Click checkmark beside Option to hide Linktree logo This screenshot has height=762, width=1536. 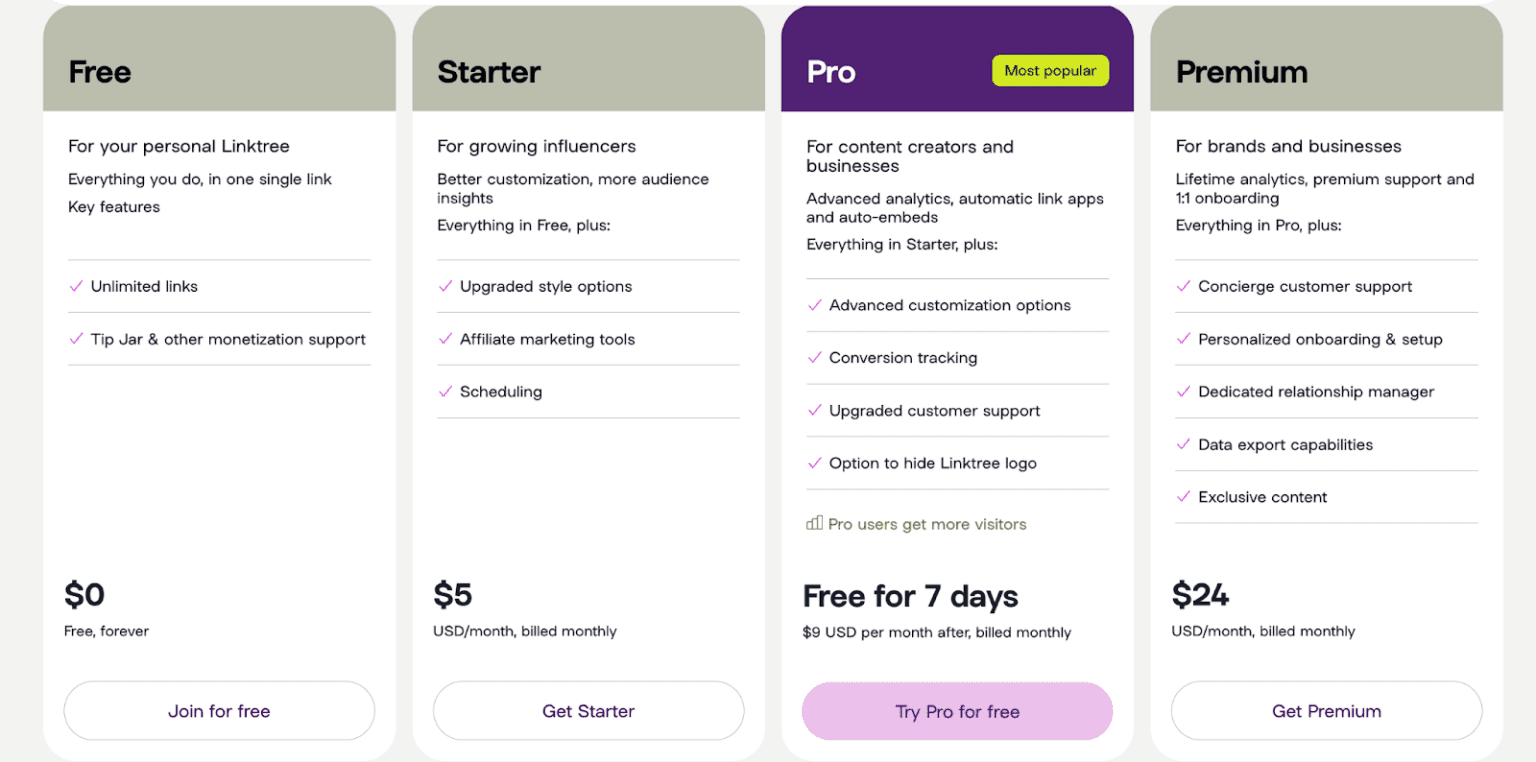(814, 463)
